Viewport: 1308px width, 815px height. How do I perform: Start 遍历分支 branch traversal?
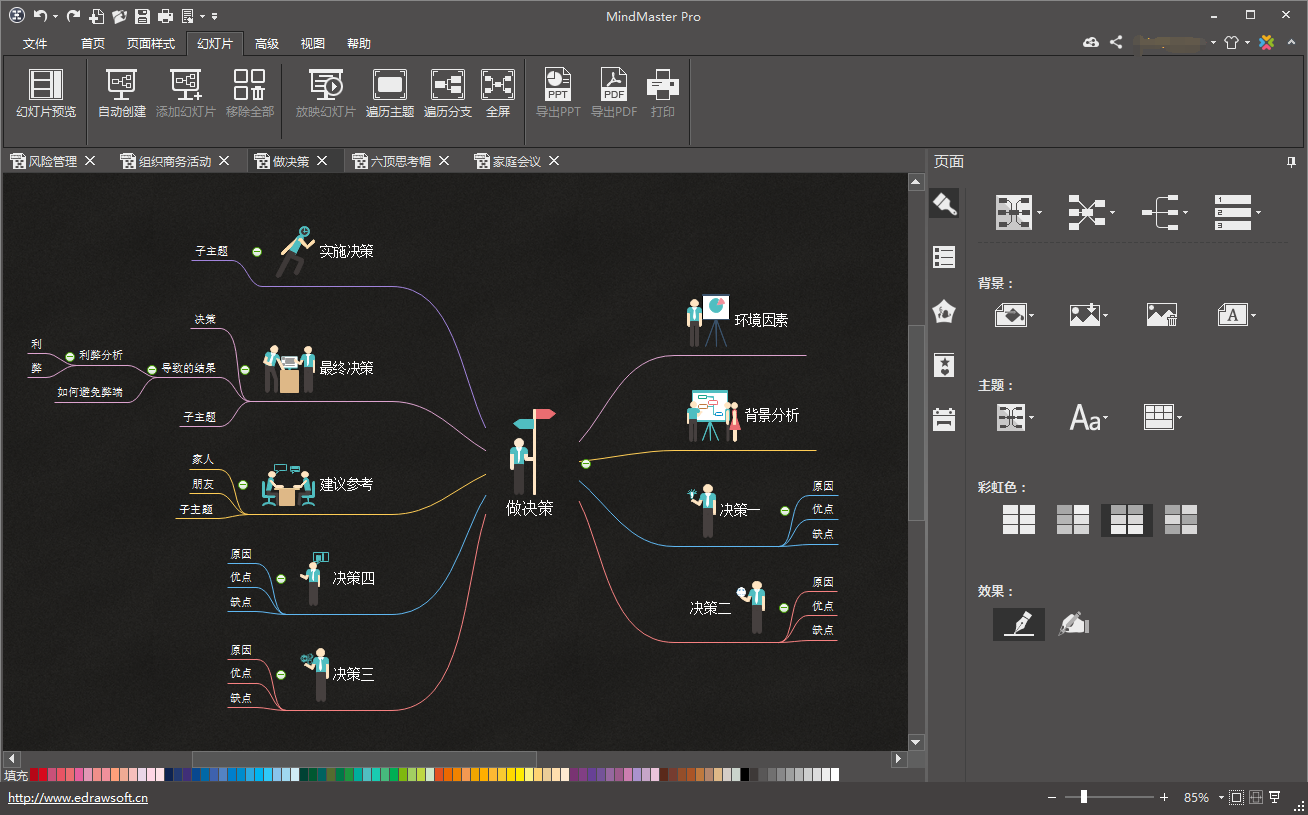pos(447,86)
